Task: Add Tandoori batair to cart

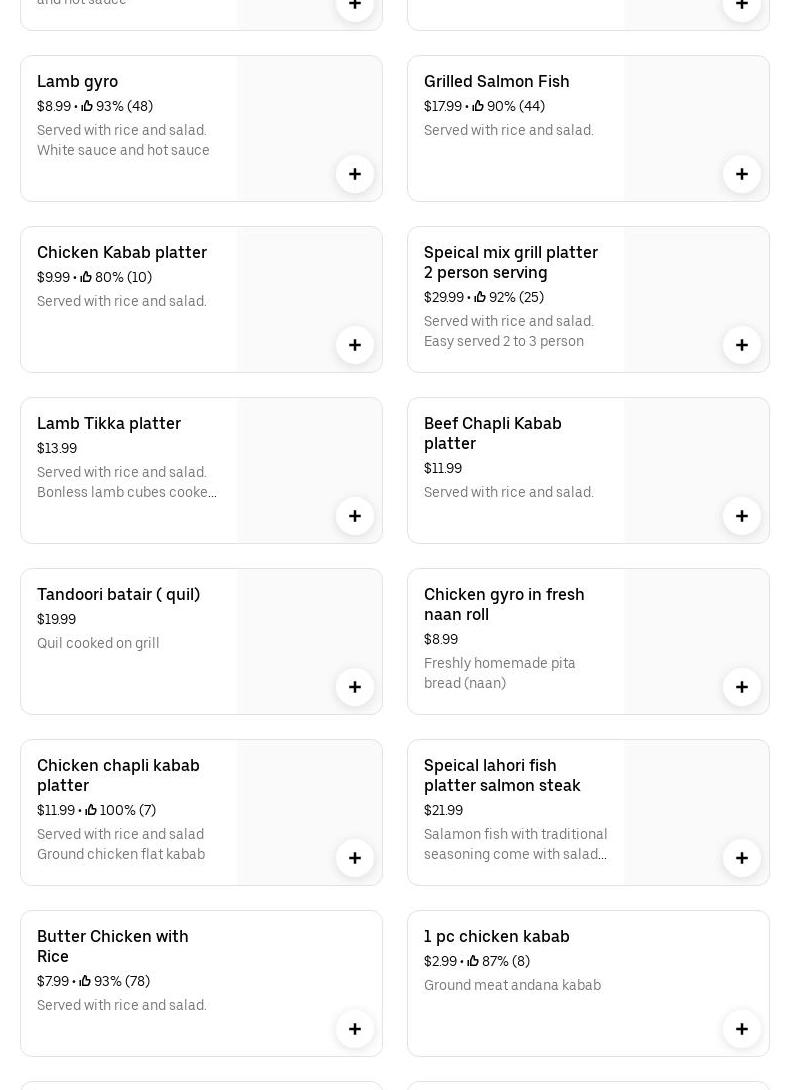Action: [355, 687]
